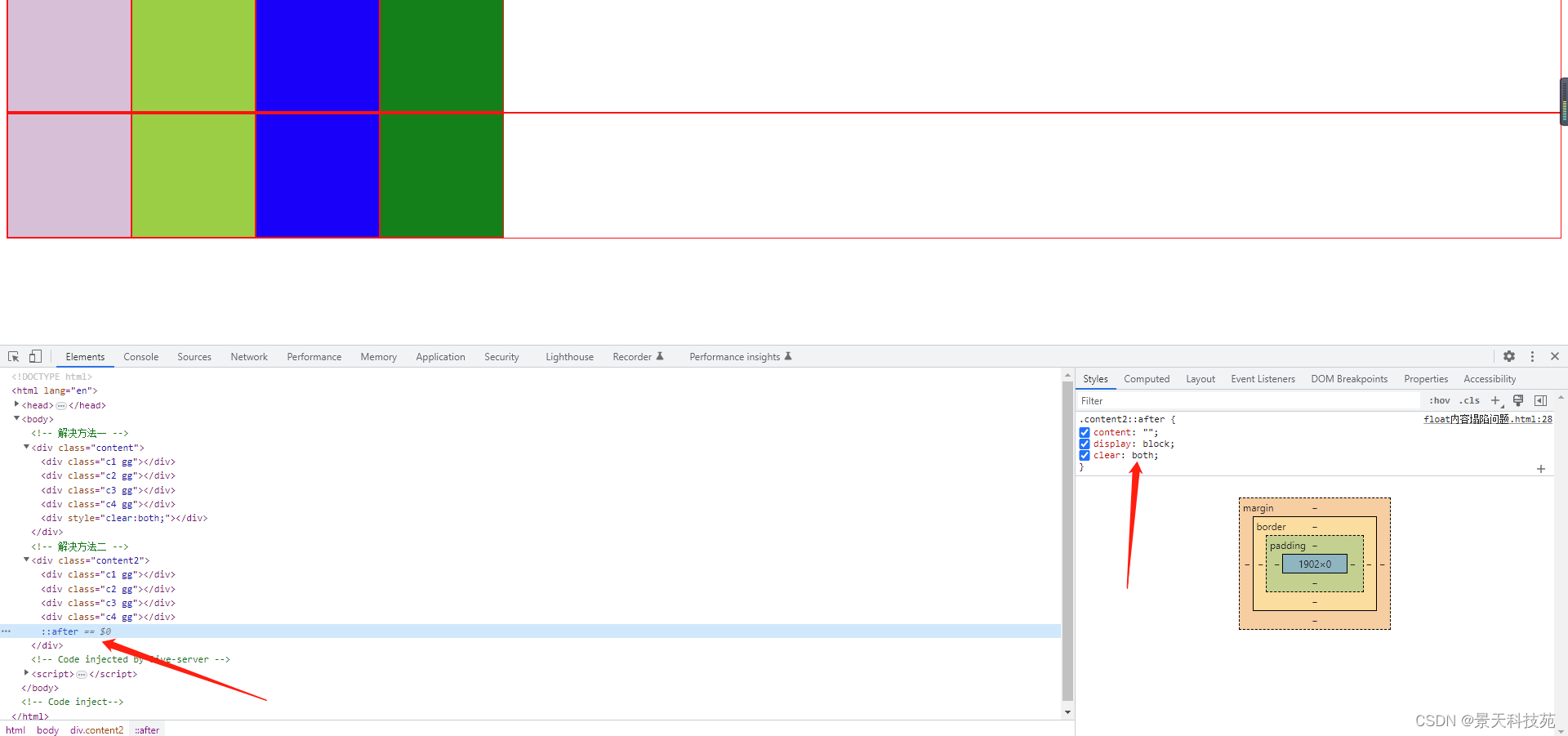
Task: Click the yellow-green box in the top row
Action: (194, 56)
